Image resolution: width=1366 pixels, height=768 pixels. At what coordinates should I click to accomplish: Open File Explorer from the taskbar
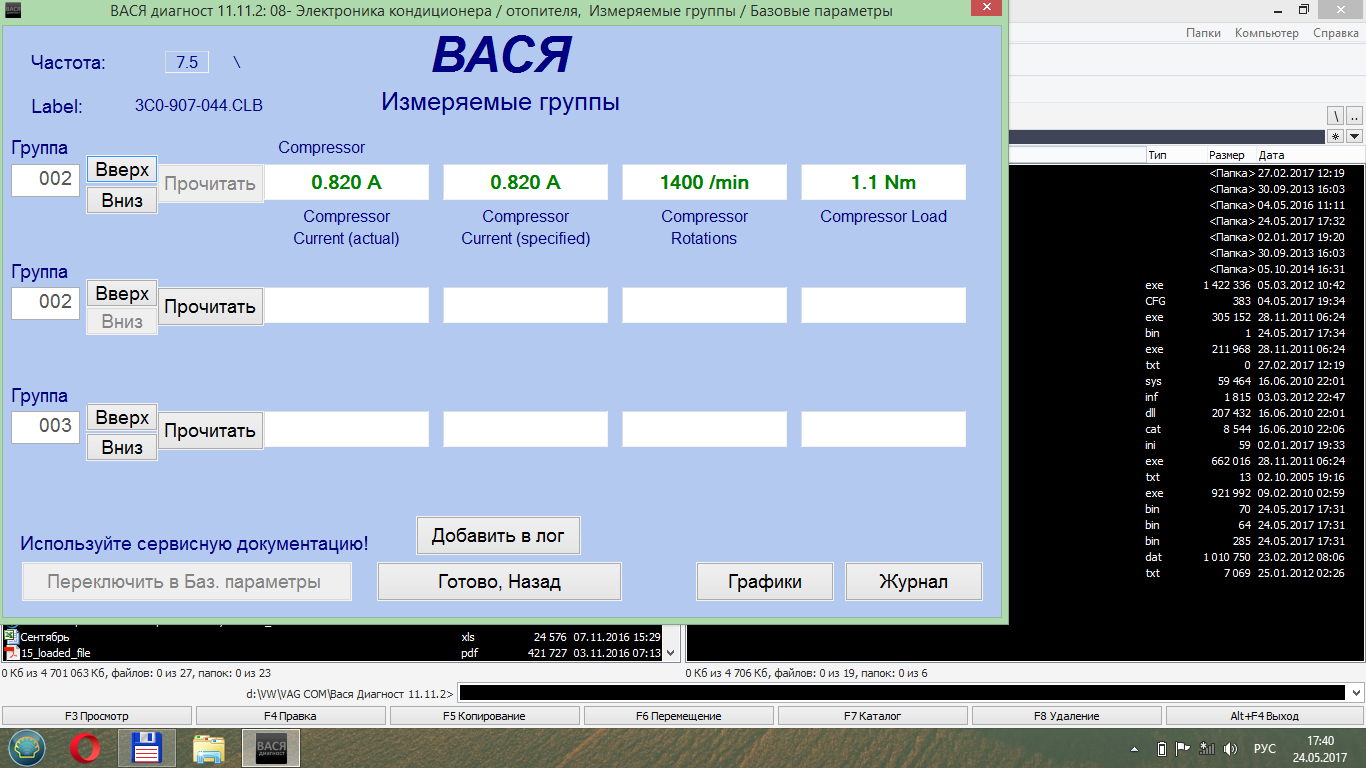(x=209, y=748)
